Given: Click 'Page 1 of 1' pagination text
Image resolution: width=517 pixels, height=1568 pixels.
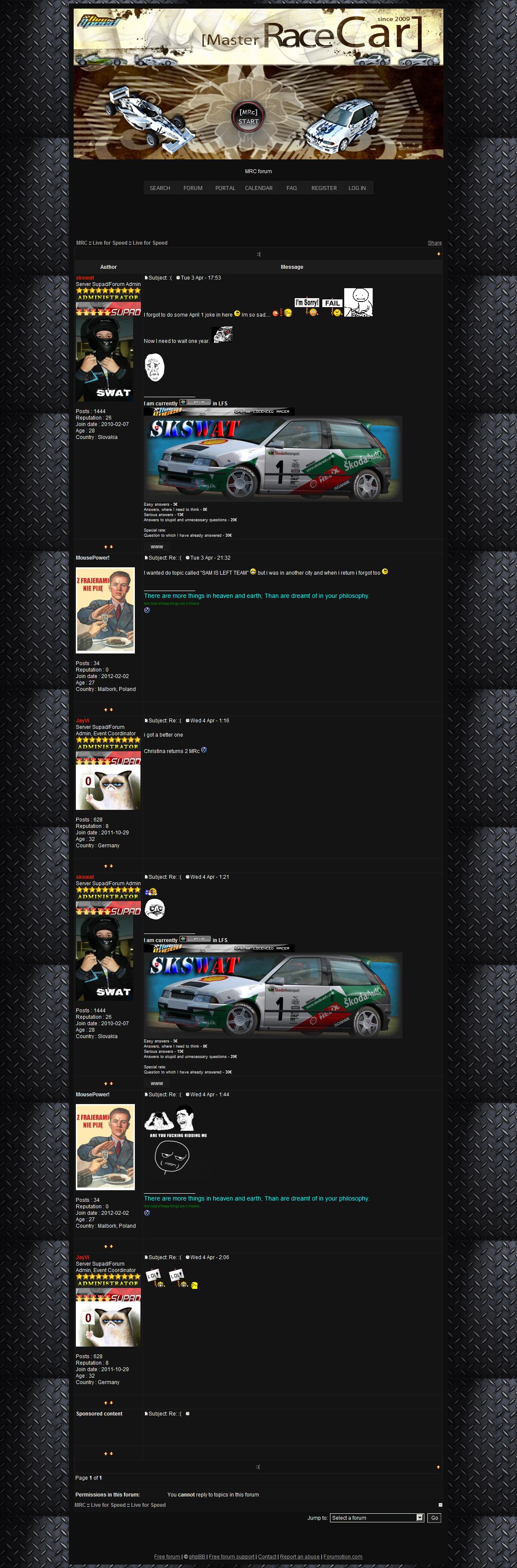Looking at the screenshot, I should click(89, 1478).
